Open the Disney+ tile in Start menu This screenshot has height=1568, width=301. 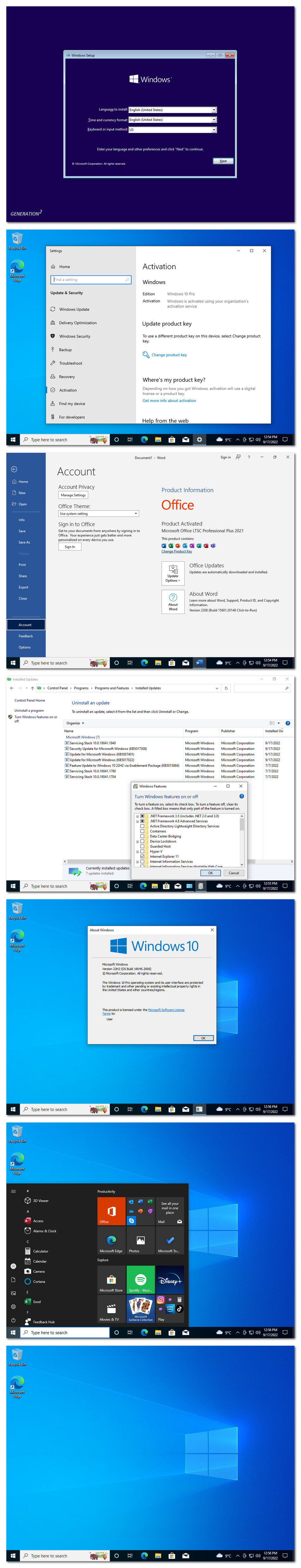(x=170, y=1279)
